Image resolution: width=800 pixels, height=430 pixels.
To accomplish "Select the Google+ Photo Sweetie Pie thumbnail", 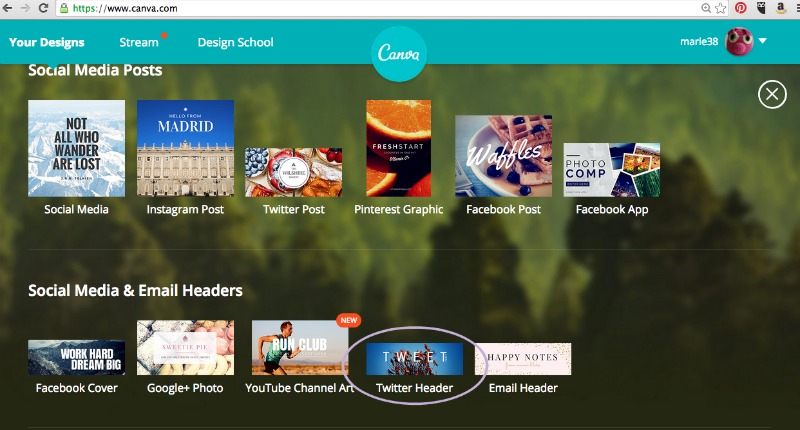I will coord(185,348).
